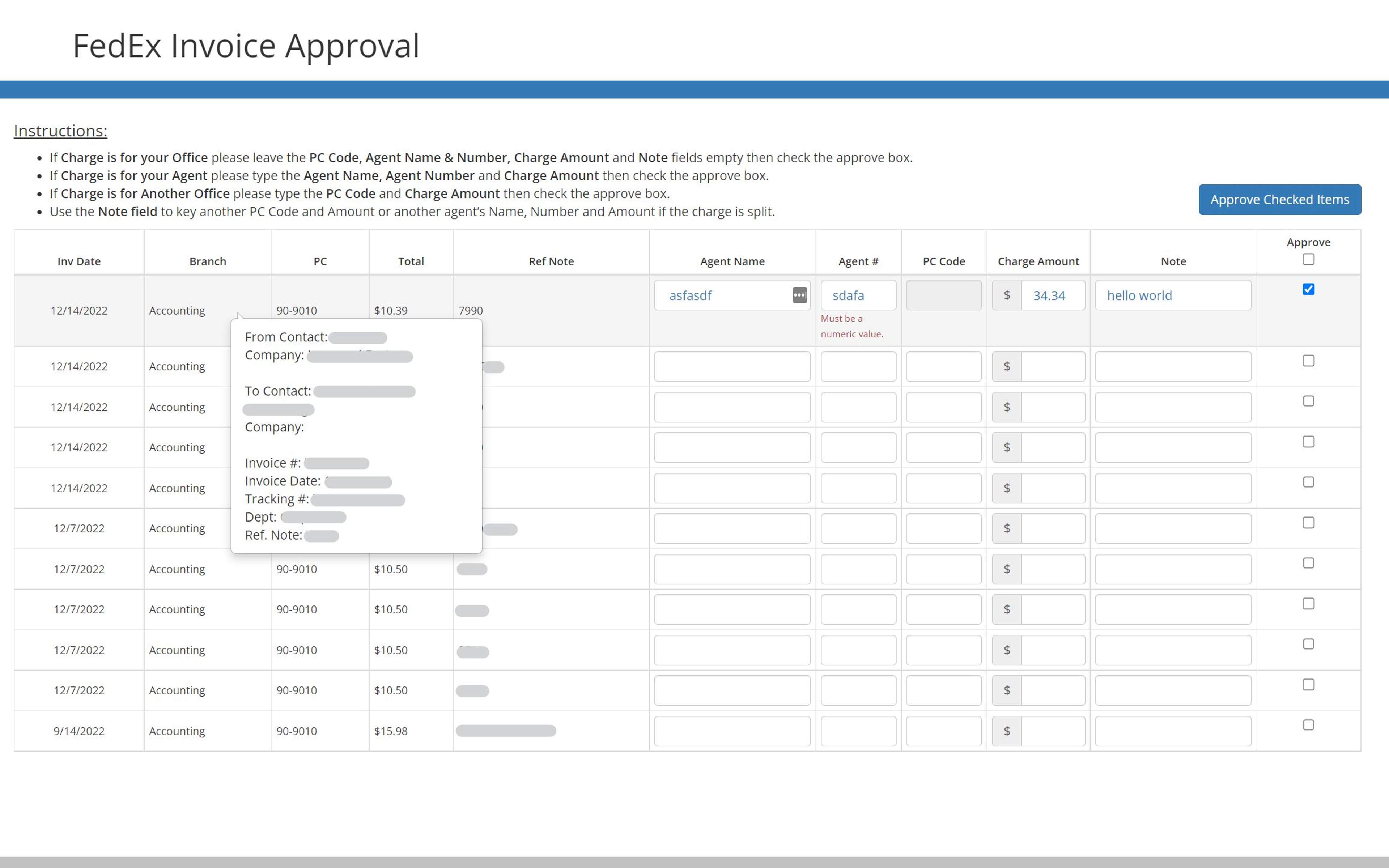Click the Invoice Date label in the popup
The width and height of the screenshot is (1389, 868).
click(283, 481)
